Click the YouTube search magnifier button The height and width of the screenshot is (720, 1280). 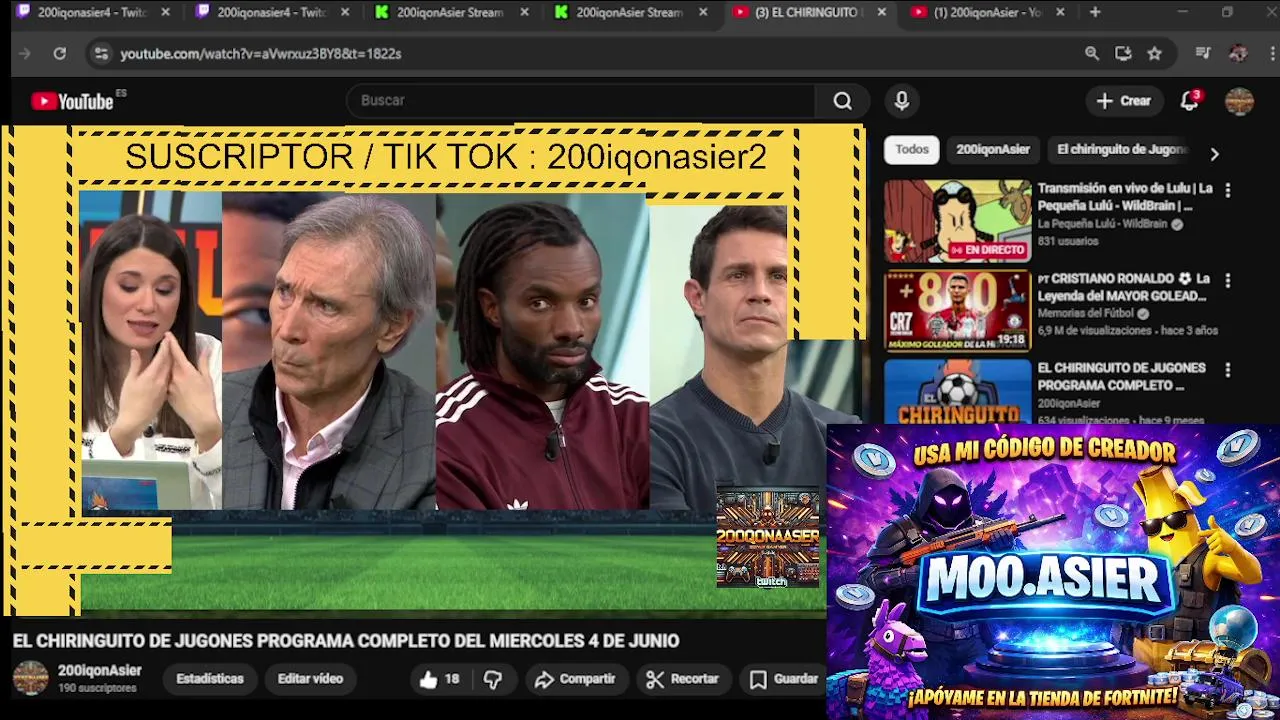pyautogui.click(x=843, y=101)
